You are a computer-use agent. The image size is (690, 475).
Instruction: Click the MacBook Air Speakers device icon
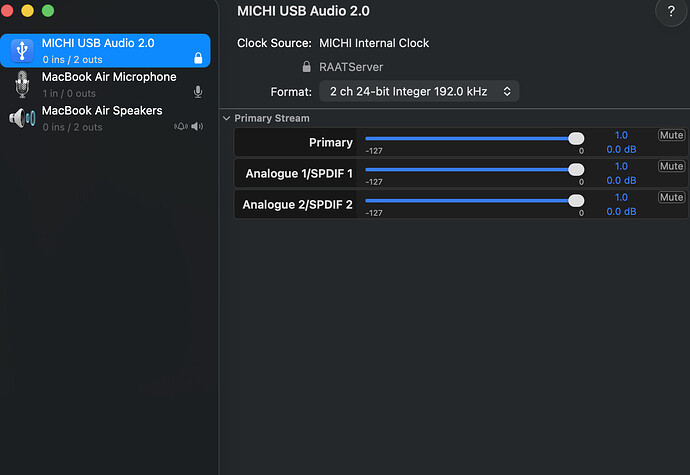pyautogui.click(x=22, y=118)
